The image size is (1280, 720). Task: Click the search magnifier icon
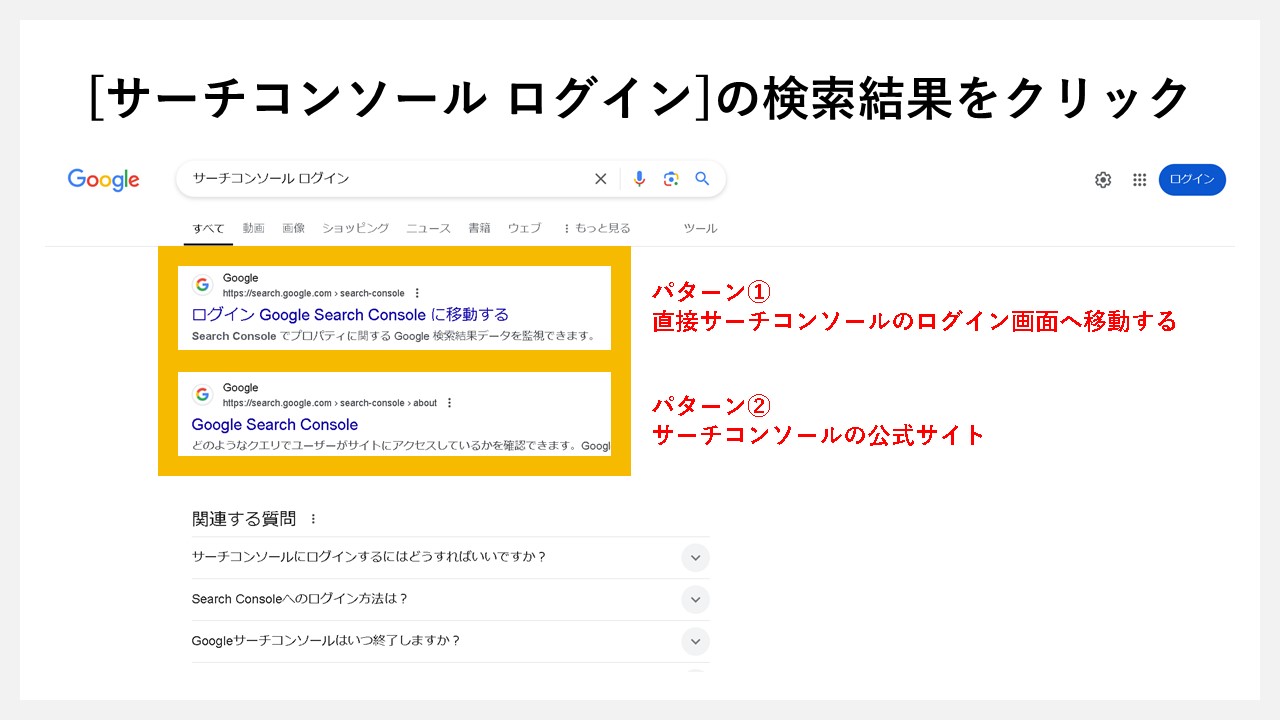701,178
